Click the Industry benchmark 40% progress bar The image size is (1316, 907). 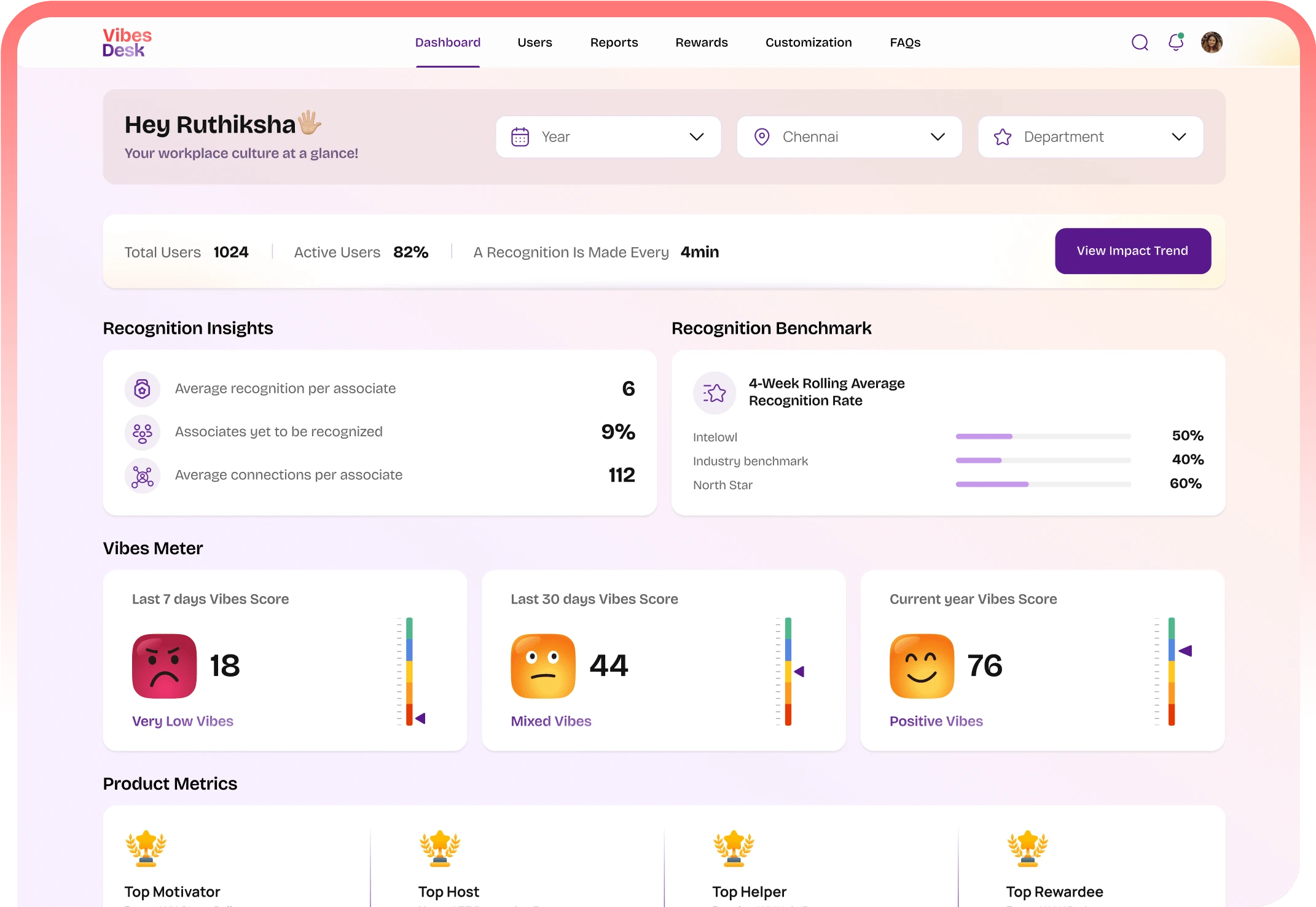1043,460
